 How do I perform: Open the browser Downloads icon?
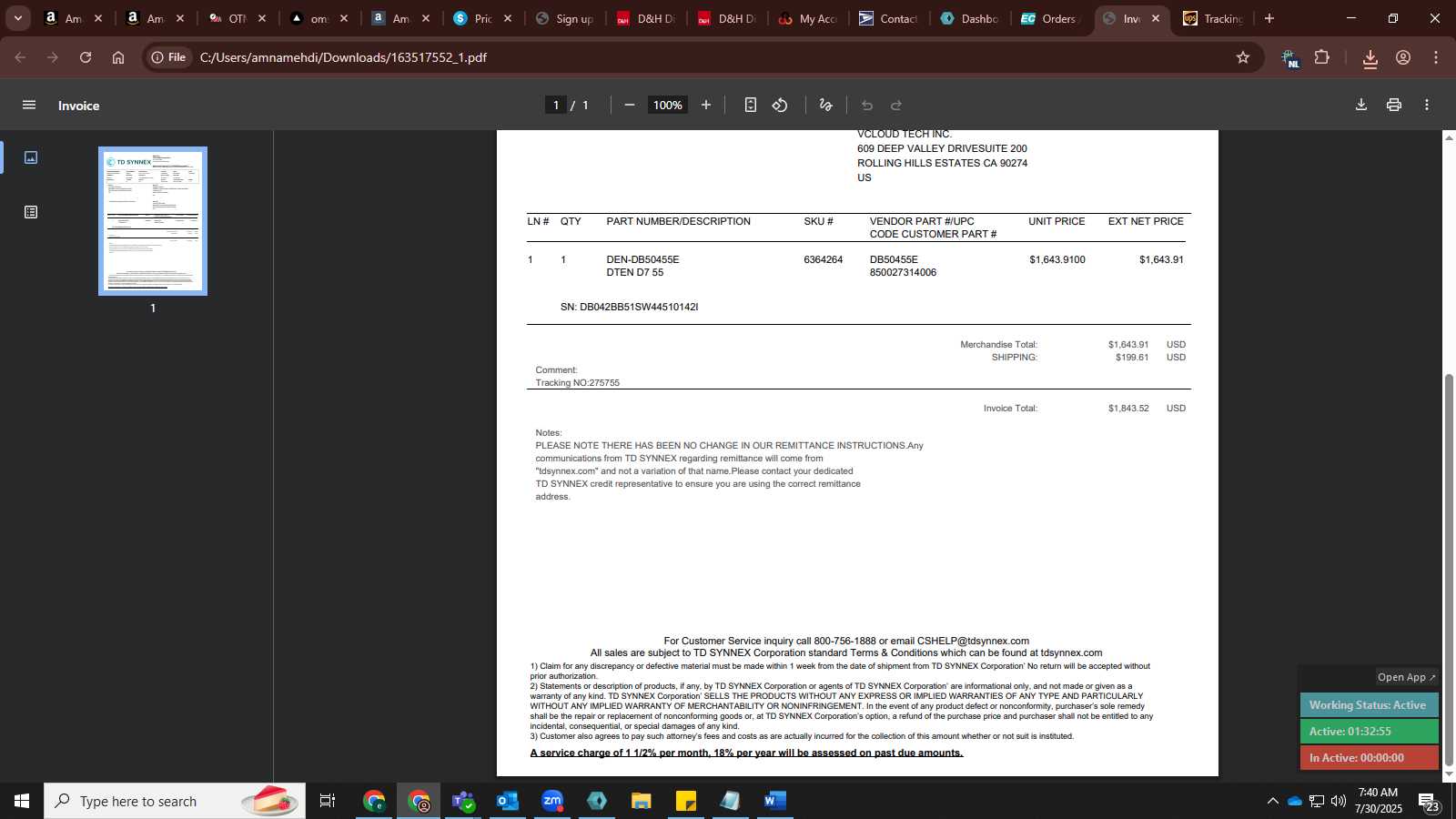[1370, 58]
